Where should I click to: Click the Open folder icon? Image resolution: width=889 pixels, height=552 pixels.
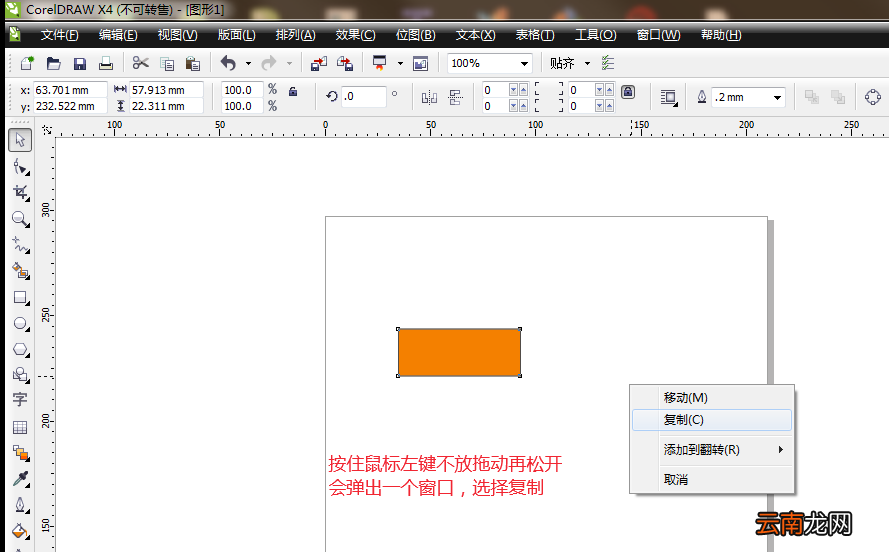coord(53,63)
